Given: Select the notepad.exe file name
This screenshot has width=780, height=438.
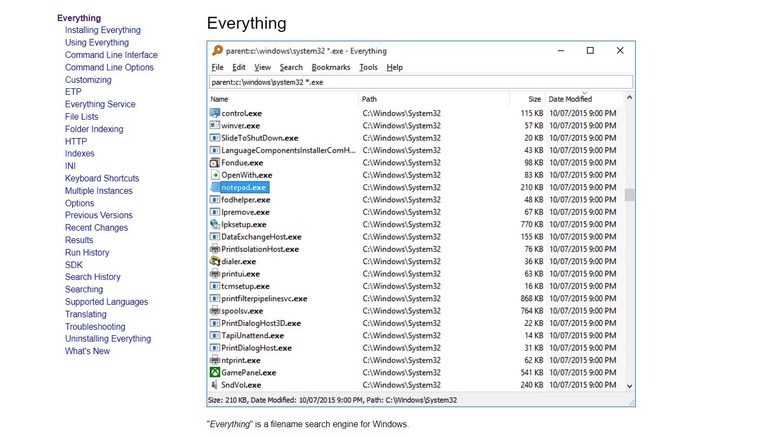Looking at the screenshot, I should coord(244,187).
